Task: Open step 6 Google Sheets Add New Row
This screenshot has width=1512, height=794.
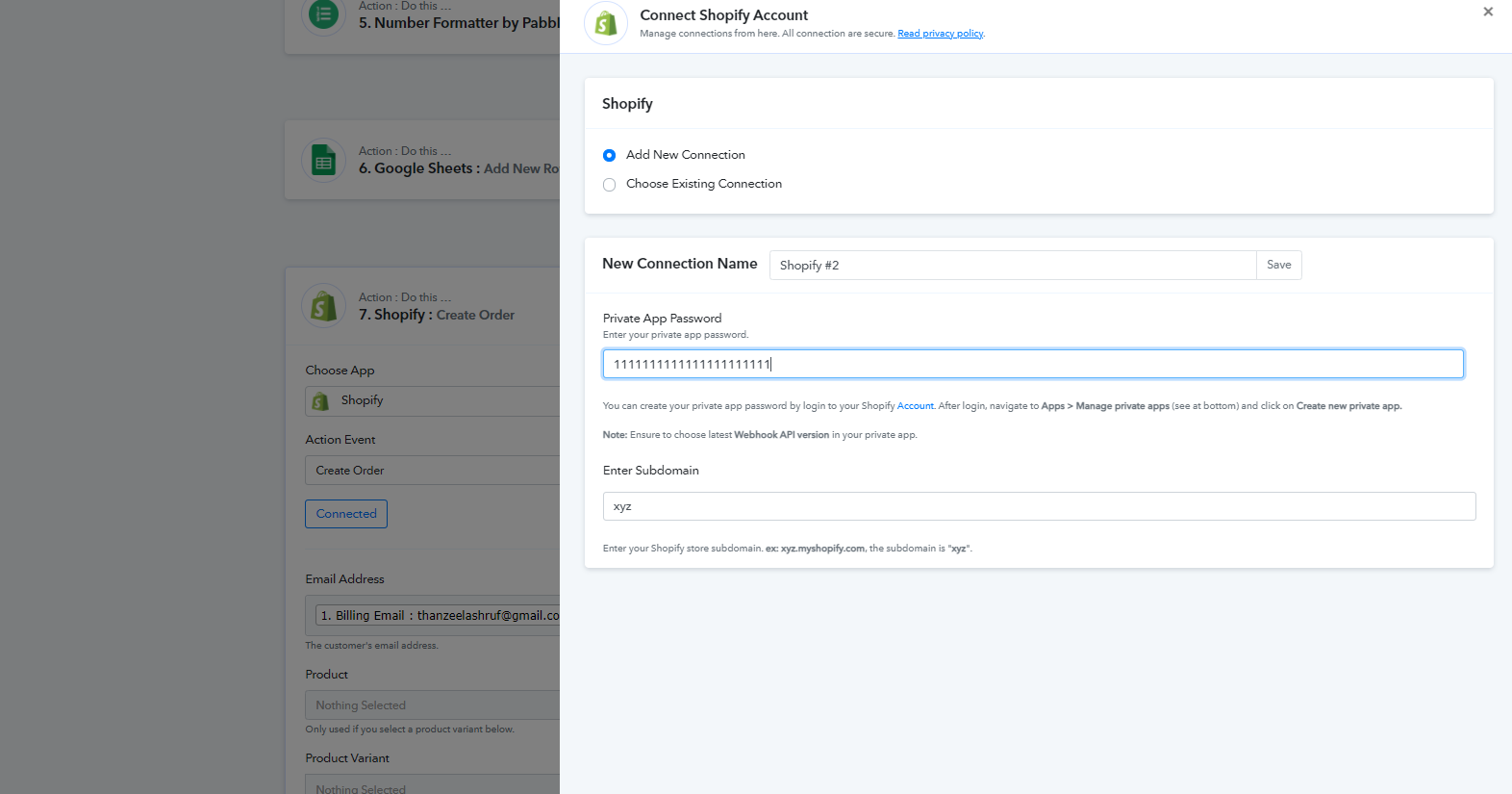Action: [459, 168]
